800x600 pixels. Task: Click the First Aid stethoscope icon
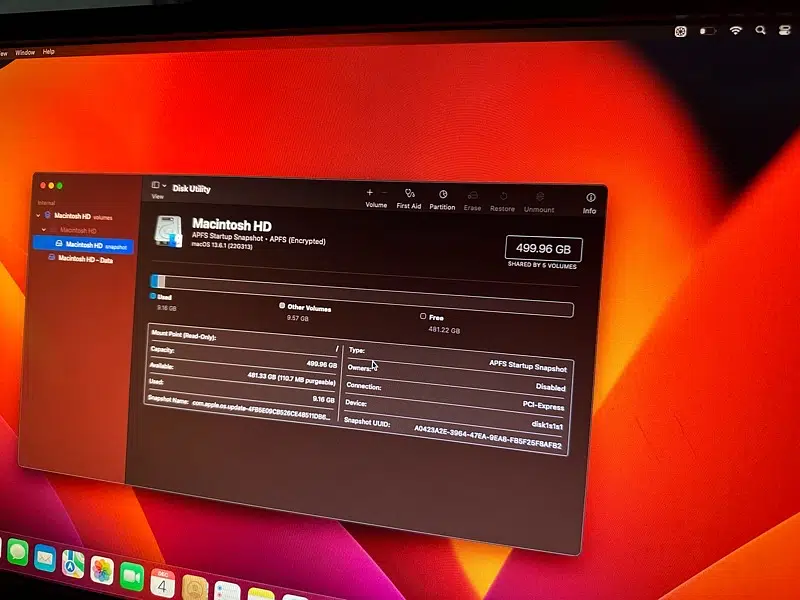409,193
